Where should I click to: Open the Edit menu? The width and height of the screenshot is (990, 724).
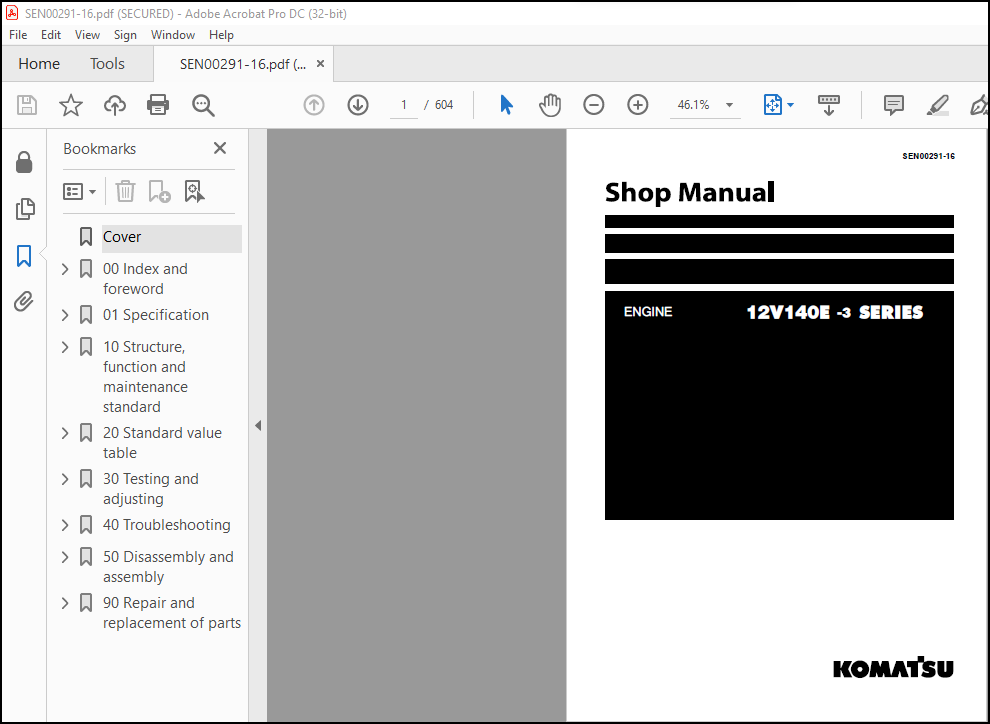[x=51, y=35]
